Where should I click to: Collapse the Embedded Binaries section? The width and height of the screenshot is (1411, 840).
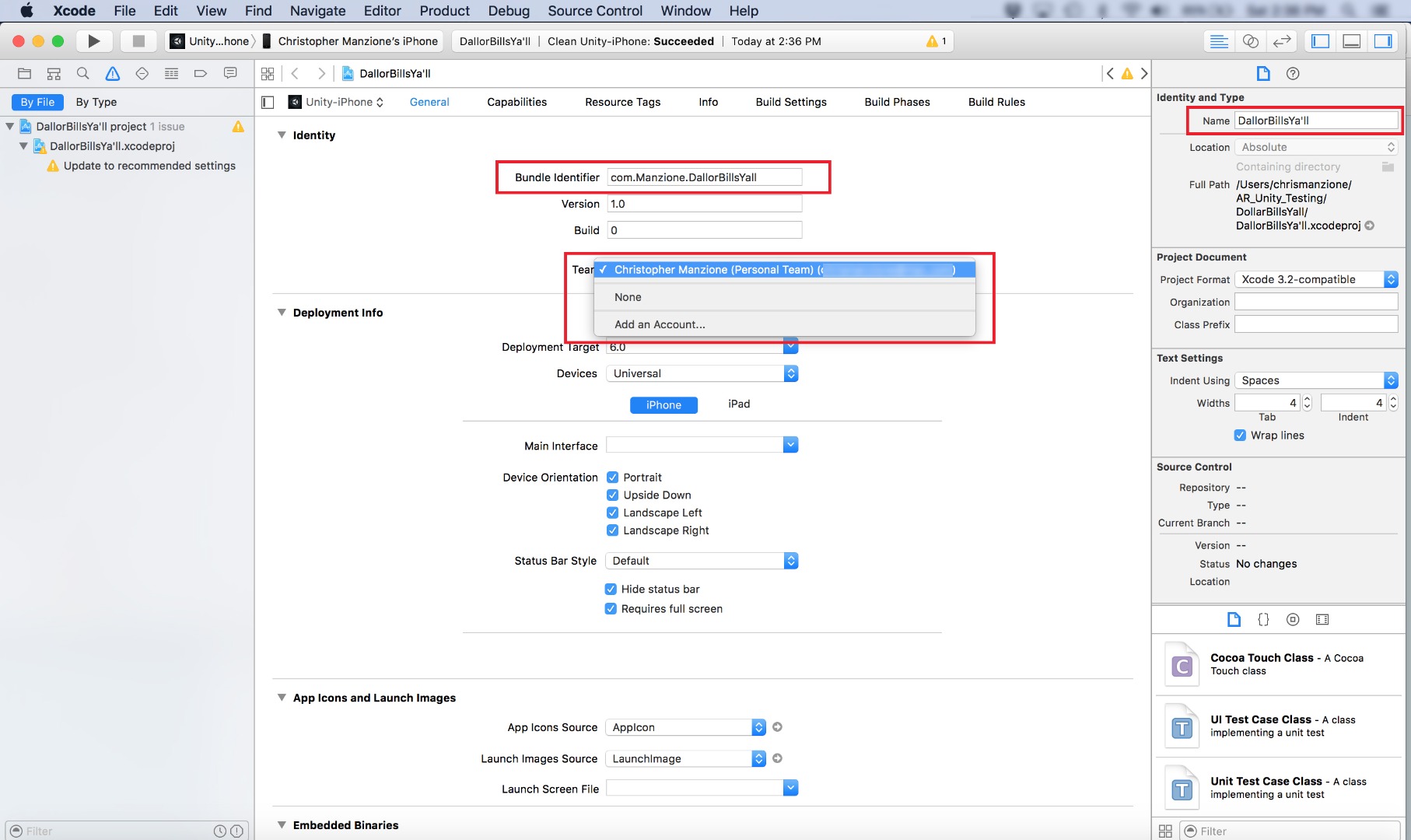[x=282, y=825]
